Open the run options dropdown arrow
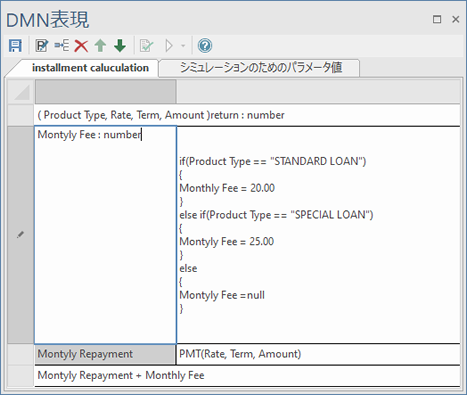Screen dimensions: 467x395 click(x=183, y=46)
